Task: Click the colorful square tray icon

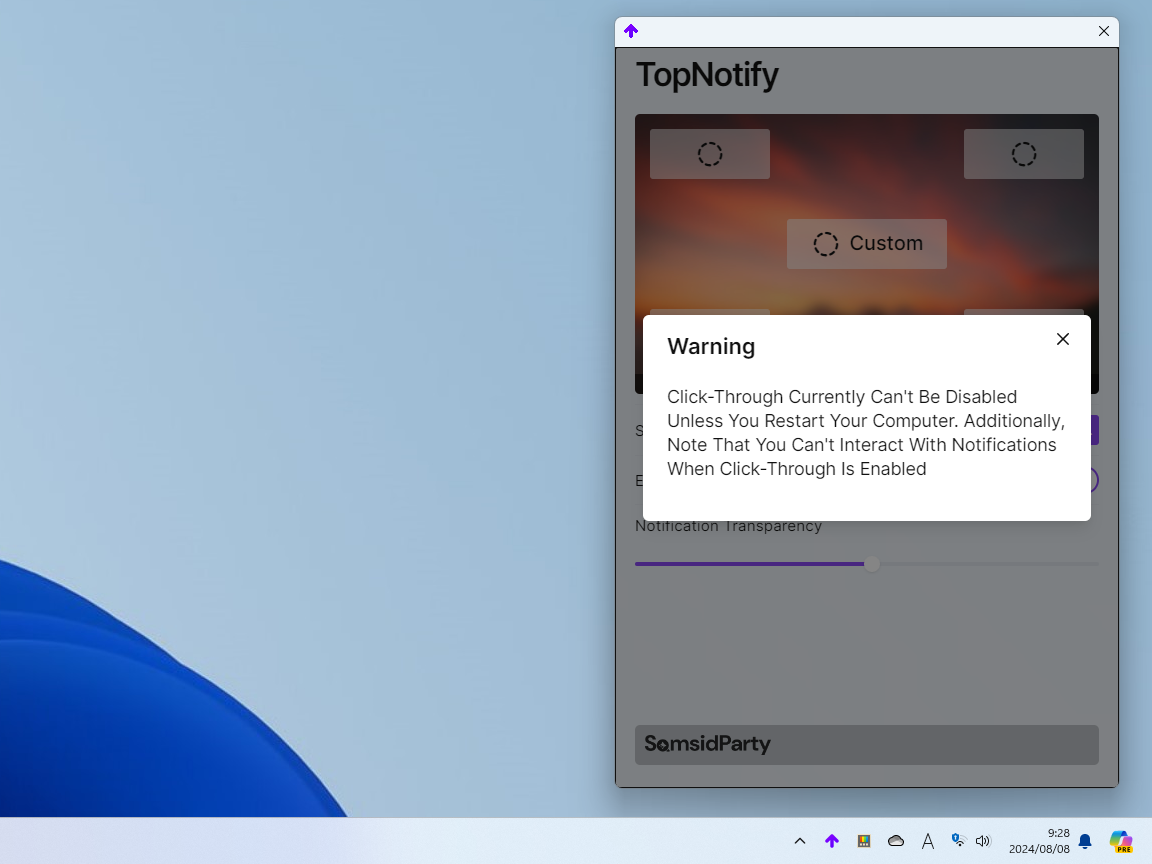Action: [x=864, y=841]
